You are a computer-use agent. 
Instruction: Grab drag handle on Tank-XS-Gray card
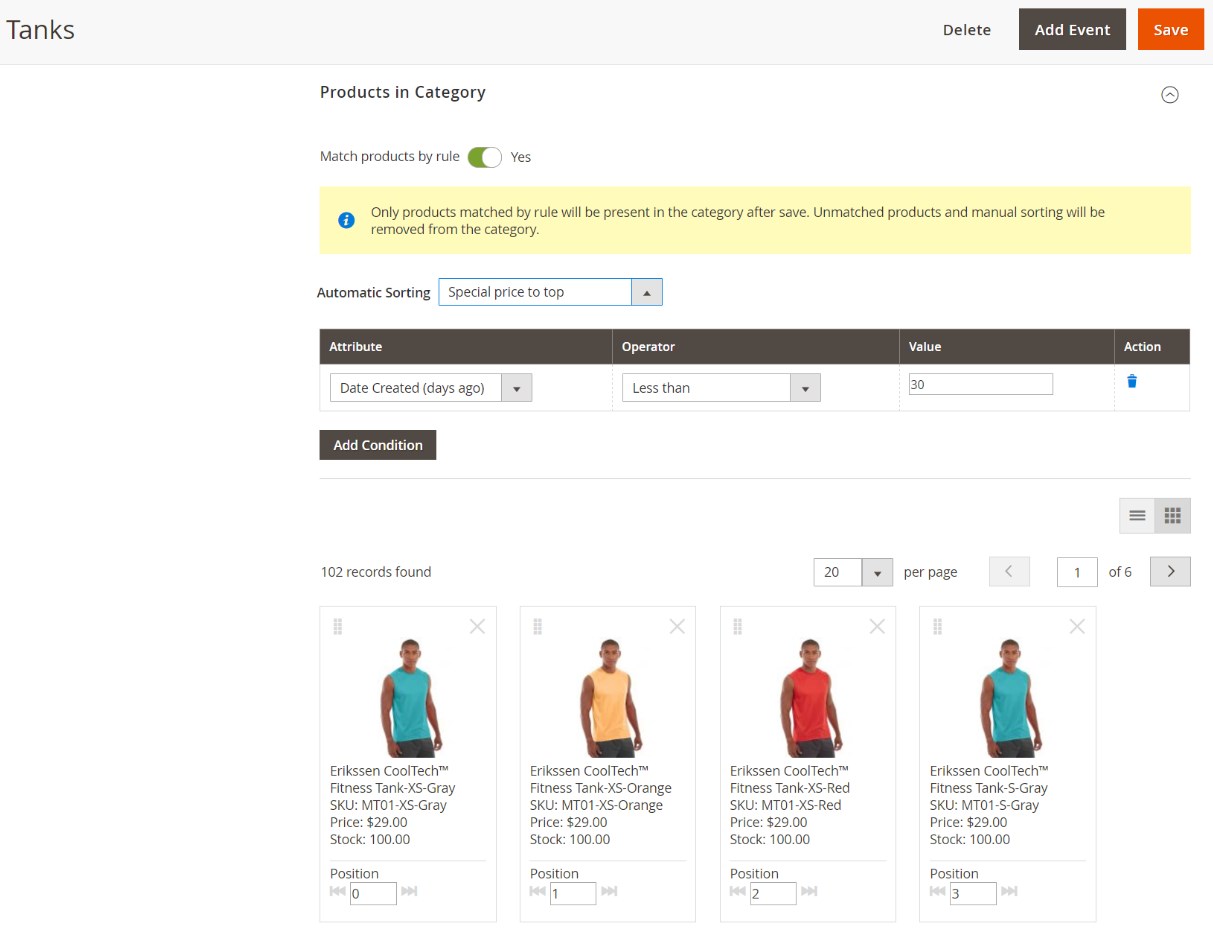[338, 626]
